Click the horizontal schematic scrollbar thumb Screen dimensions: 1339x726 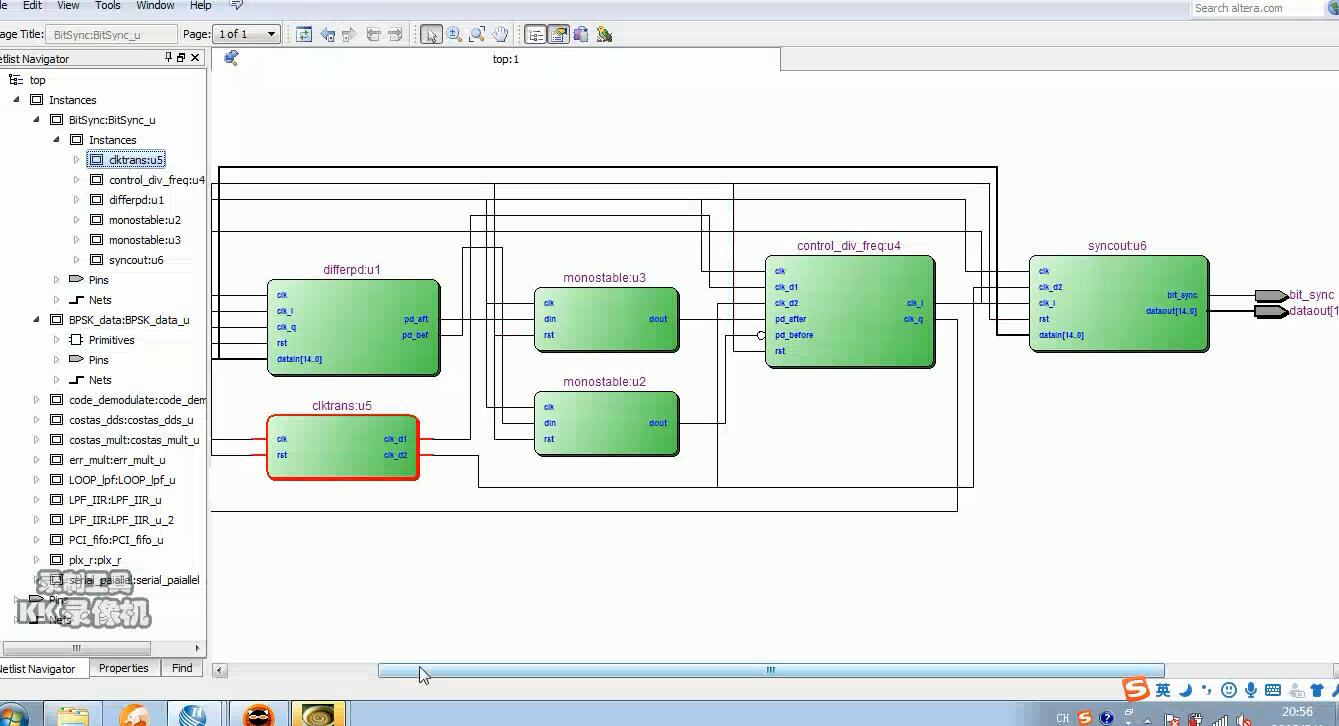click(771, 670)
